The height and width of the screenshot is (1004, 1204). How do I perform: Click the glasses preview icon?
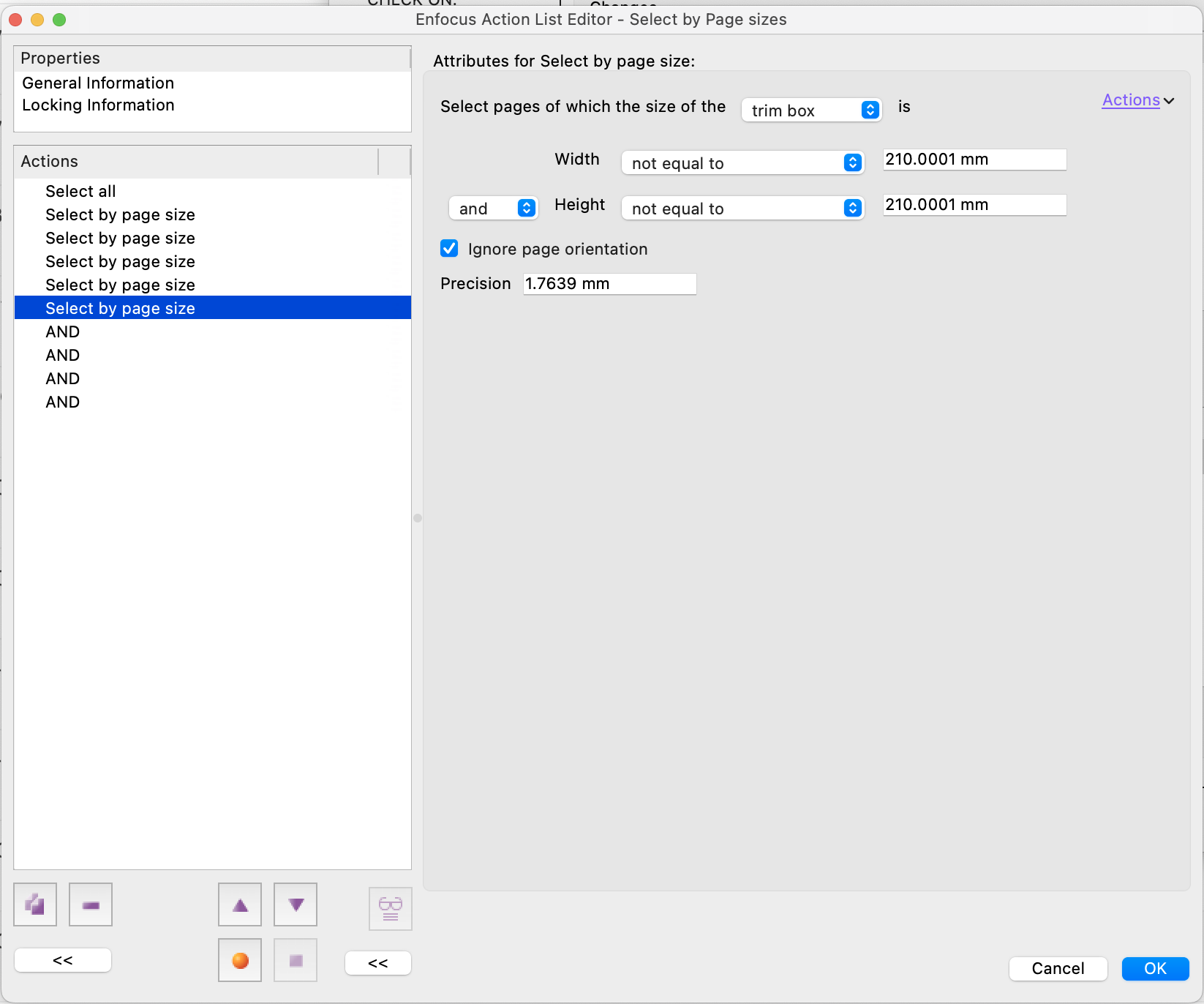click(391, 909)
